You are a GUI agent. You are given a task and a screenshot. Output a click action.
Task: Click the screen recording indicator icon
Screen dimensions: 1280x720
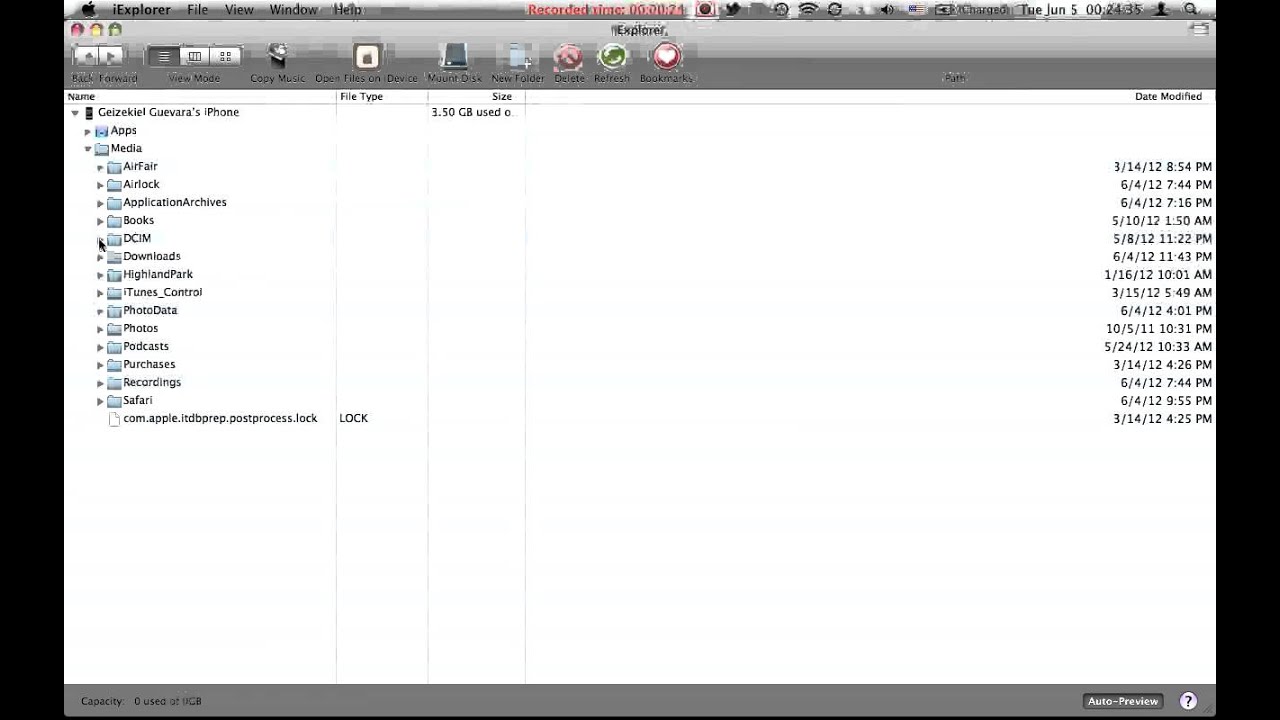pyautogui.click(x=706, y=9)
